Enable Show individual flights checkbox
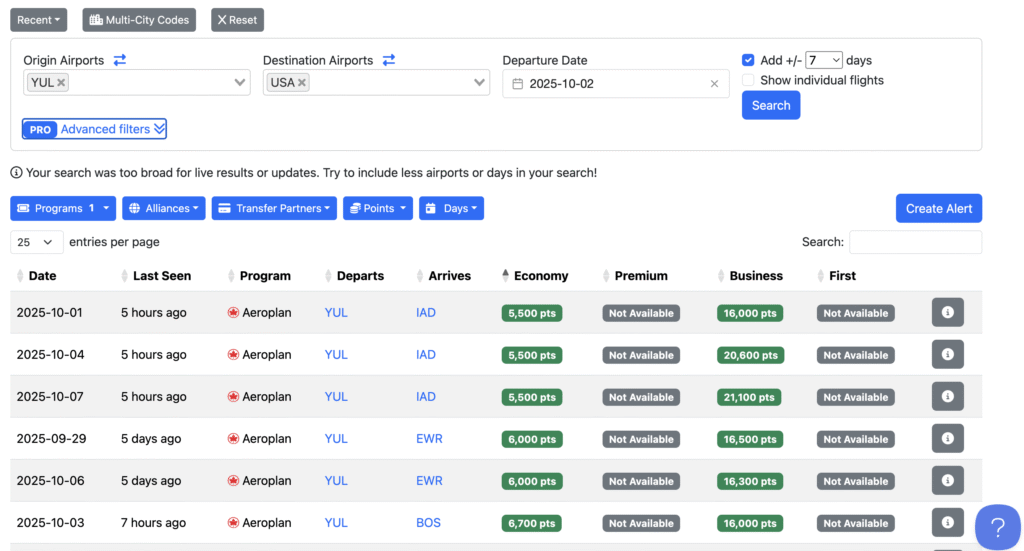The height and width of the screenshot is (551, 1024). pyautogui.click(x=748, y=80)
